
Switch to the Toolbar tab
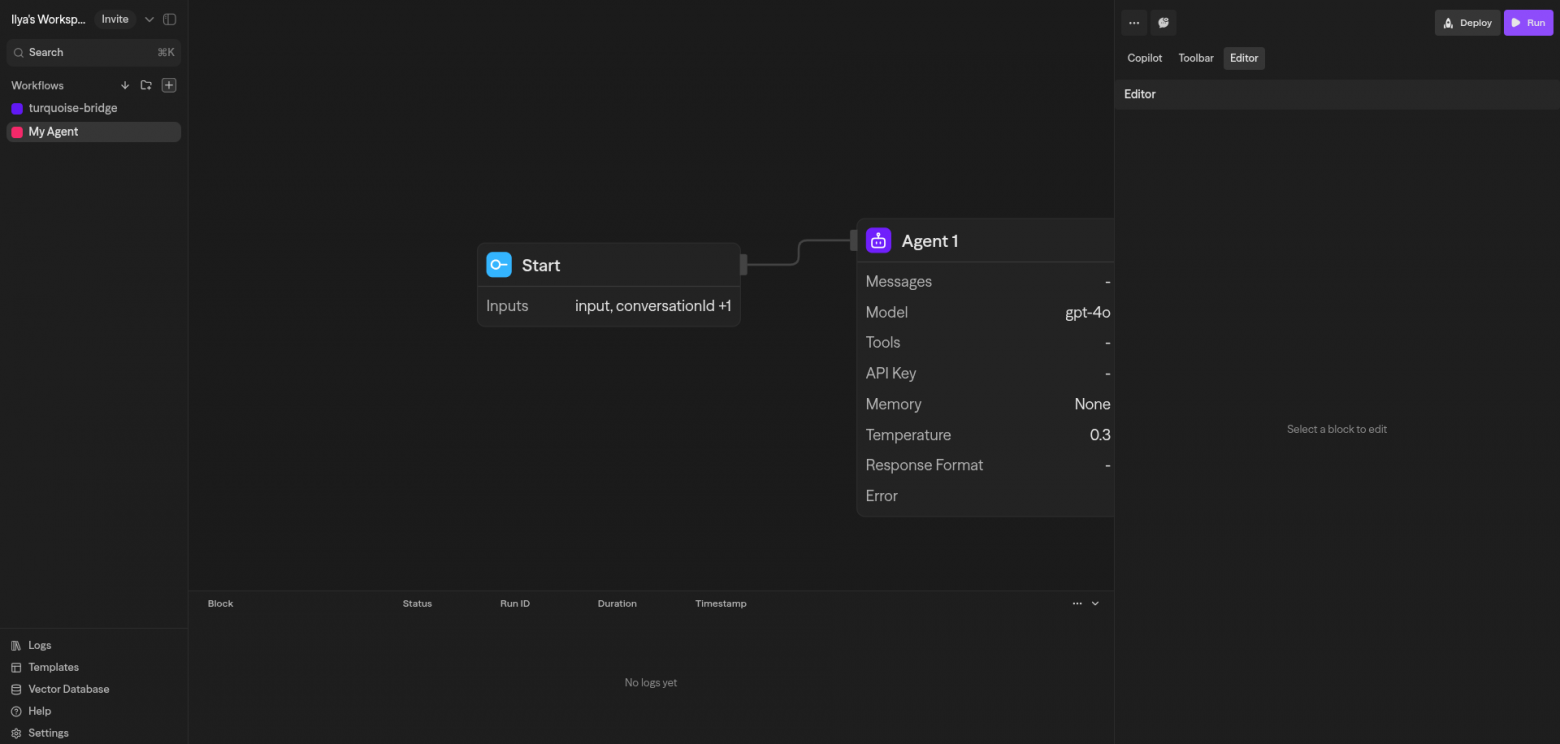pos(1195,58)
